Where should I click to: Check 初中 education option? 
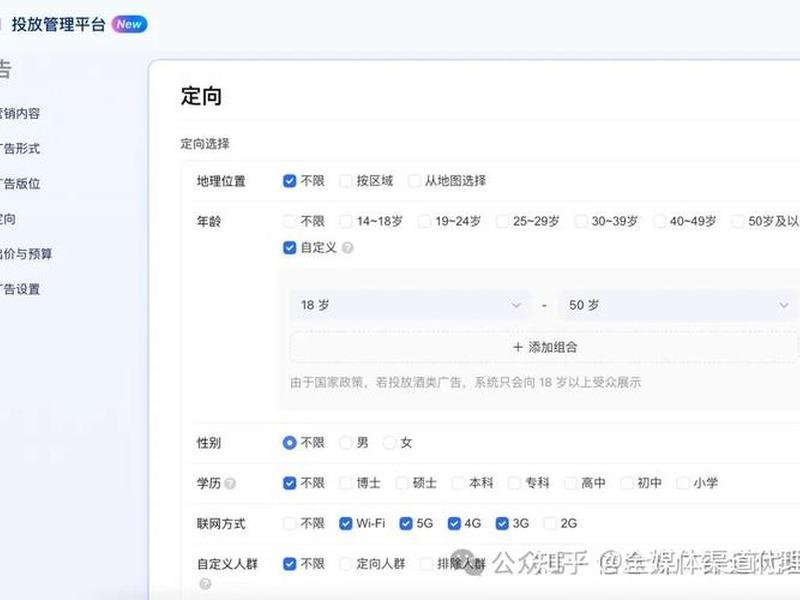click(626, 483)
